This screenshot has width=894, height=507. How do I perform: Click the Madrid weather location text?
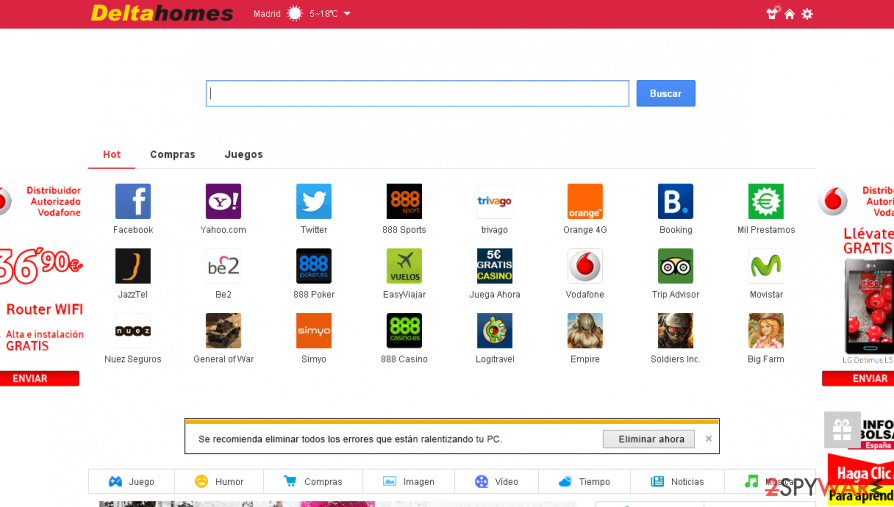tap(267, 14)
